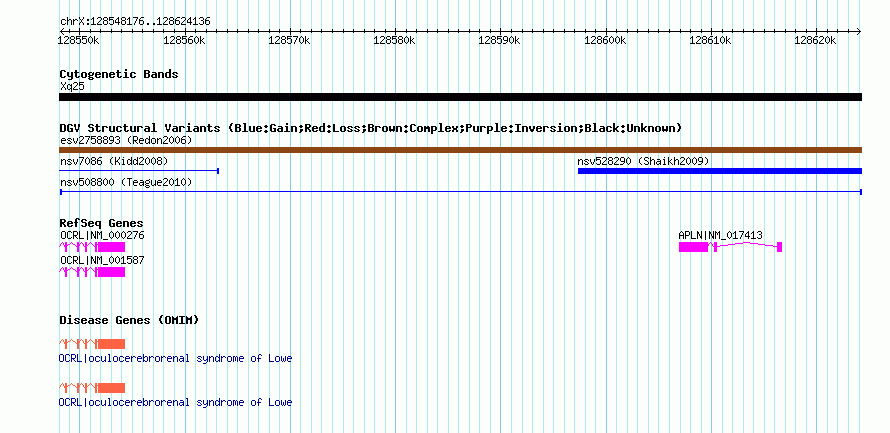Select the thick blue nsv528290 gain bar

720,171
